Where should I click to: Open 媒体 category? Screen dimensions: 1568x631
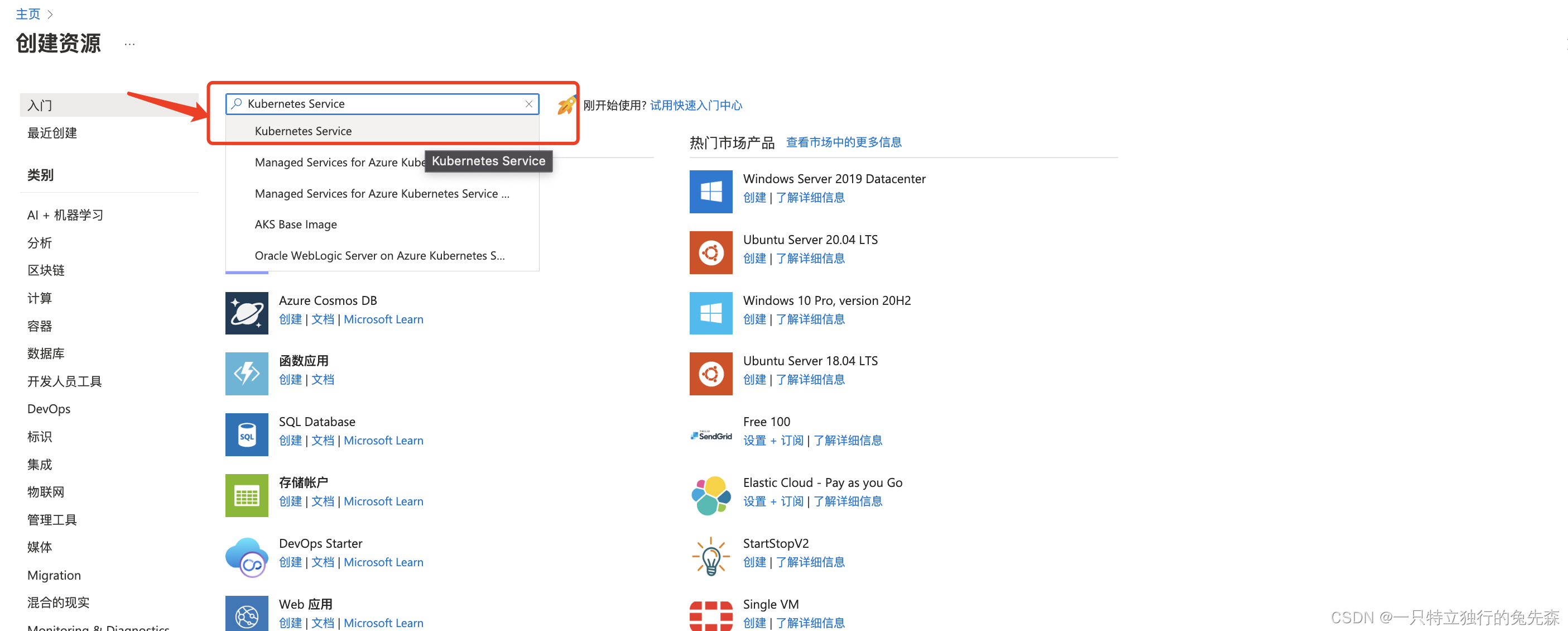pyautogui.click(x=40, y=547)
